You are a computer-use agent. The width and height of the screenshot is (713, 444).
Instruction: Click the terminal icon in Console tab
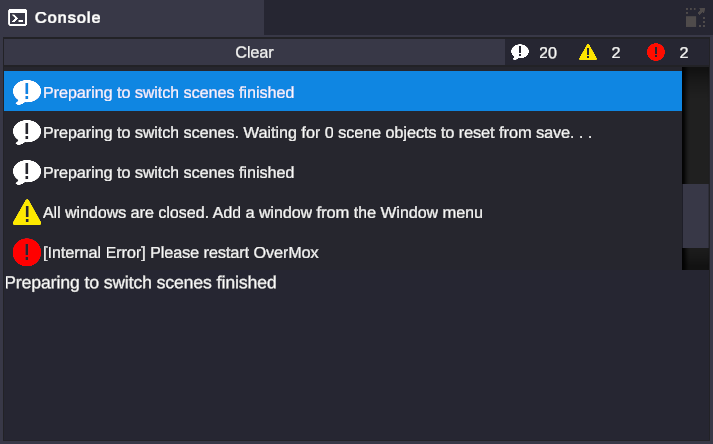click(x=17, y=18)
